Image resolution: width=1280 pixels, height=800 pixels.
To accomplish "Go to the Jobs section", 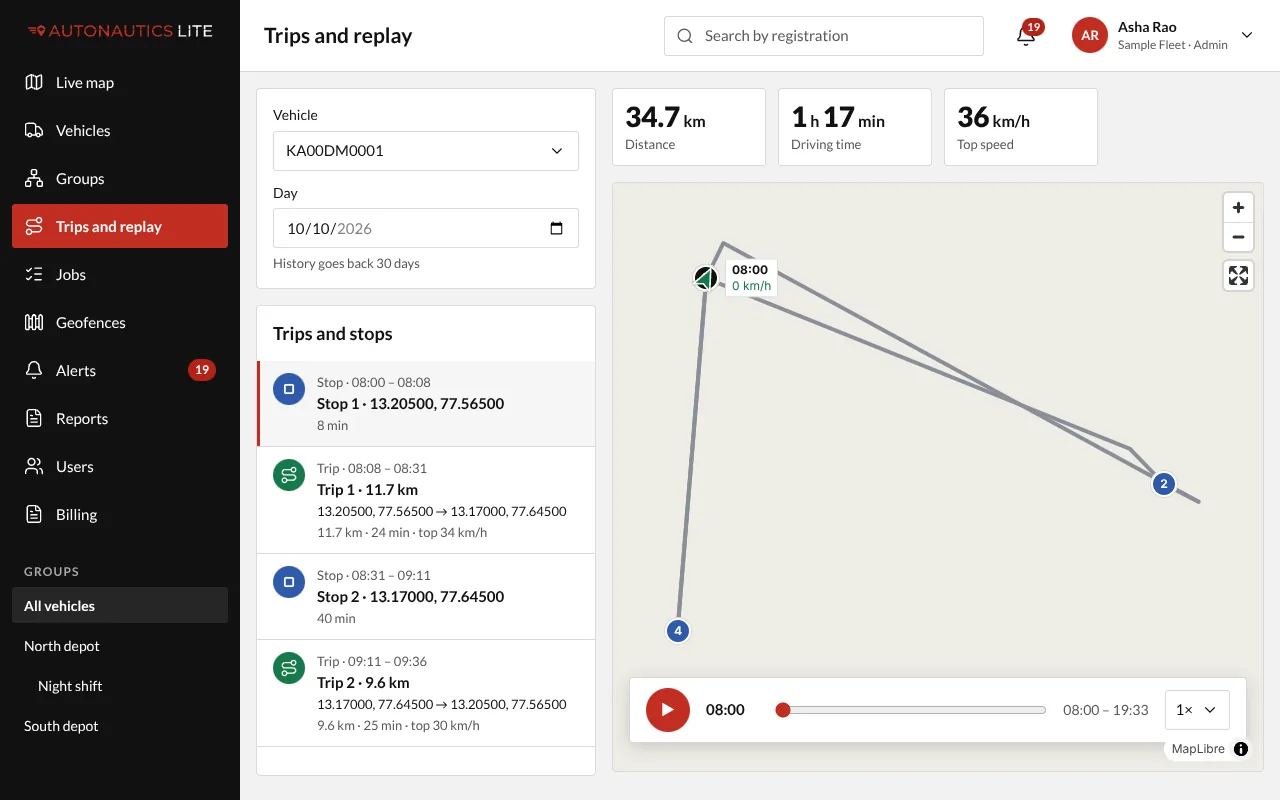I will tap(120, 275).
